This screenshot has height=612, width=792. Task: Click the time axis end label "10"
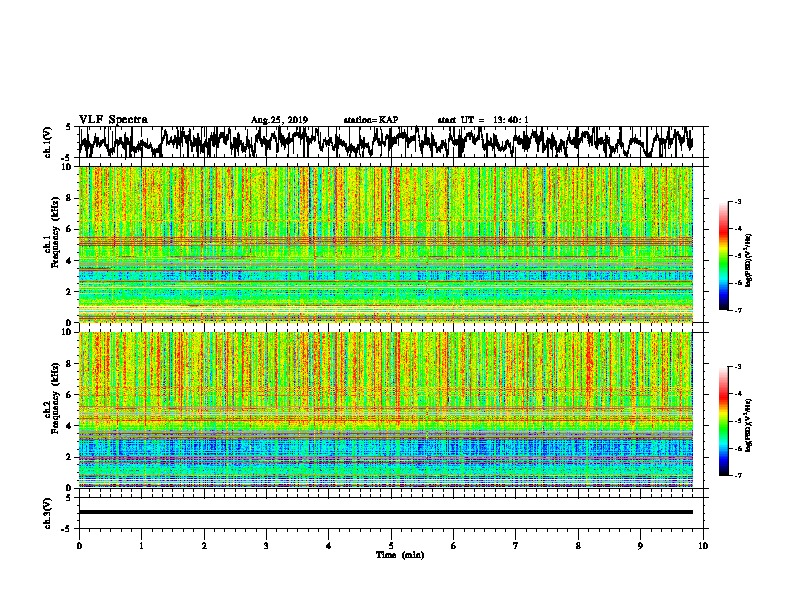(703, 546)
